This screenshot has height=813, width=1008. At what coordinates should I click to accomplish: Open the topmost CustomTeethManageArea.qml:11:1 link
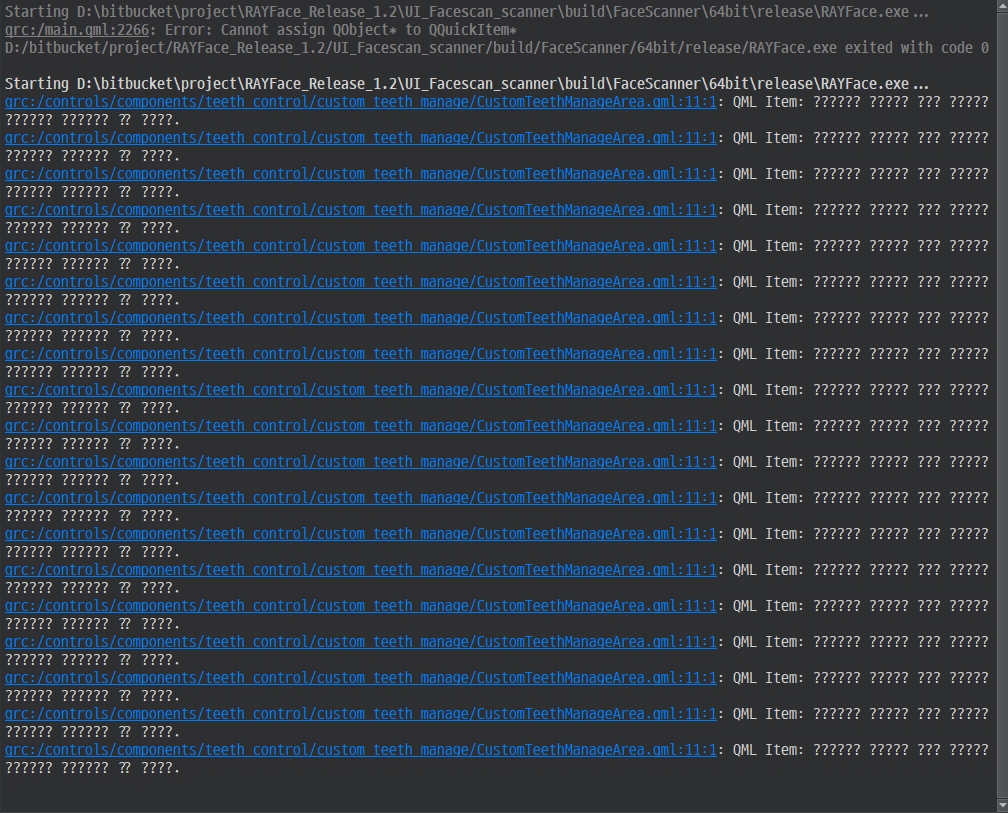point(361,102)
